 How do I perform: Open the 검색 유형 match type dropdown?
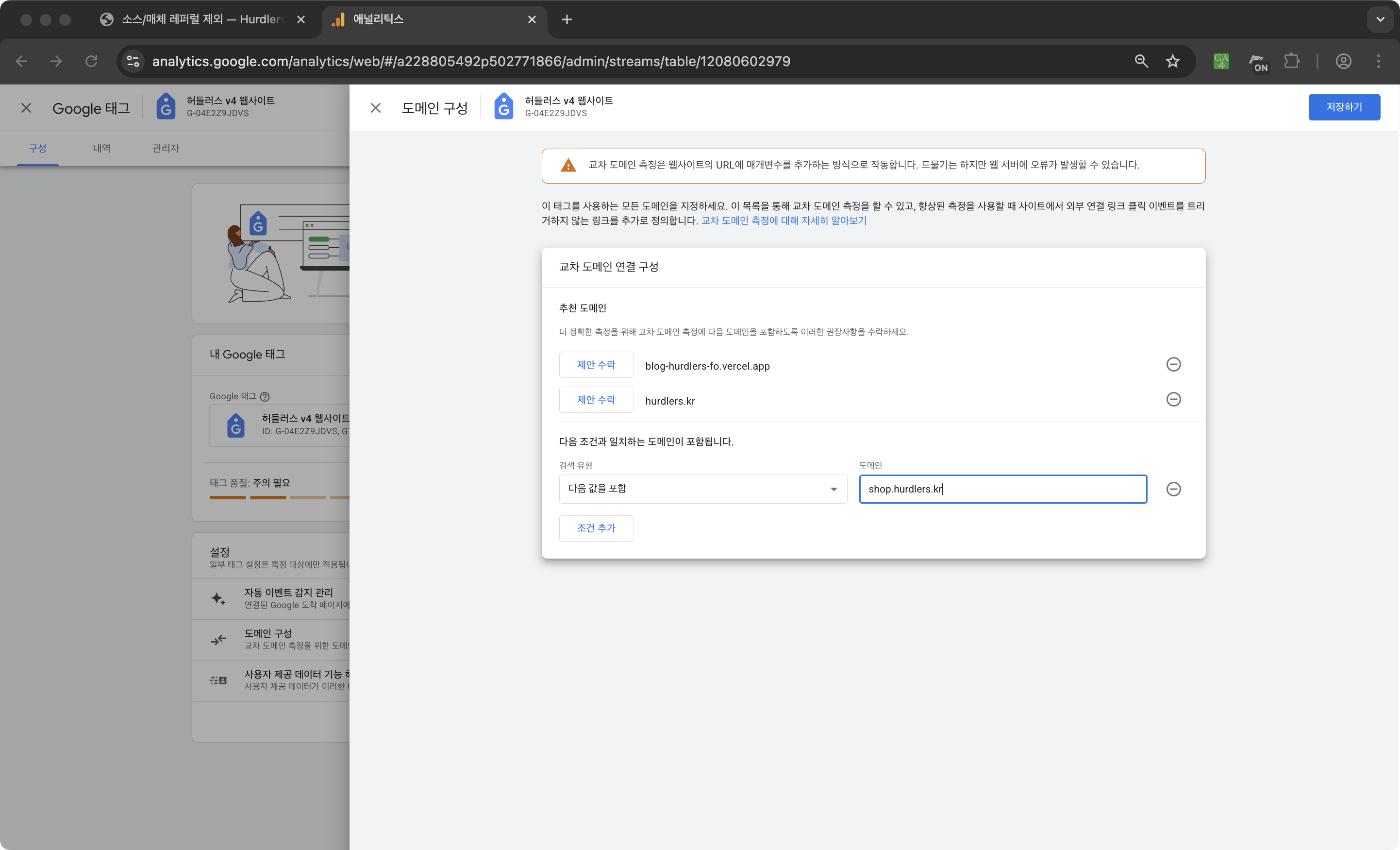[703, 489]
